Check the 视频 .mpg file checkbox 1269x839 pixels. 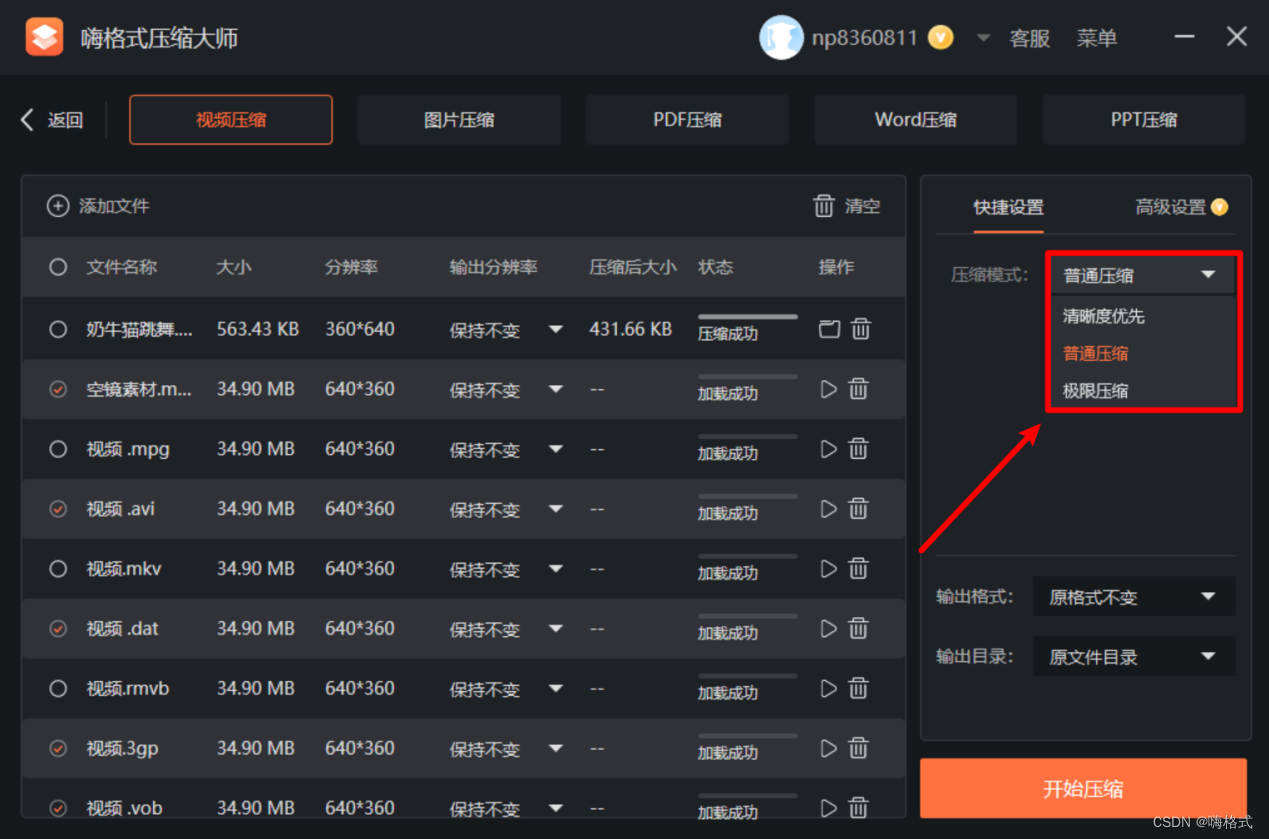pos(58,449)
